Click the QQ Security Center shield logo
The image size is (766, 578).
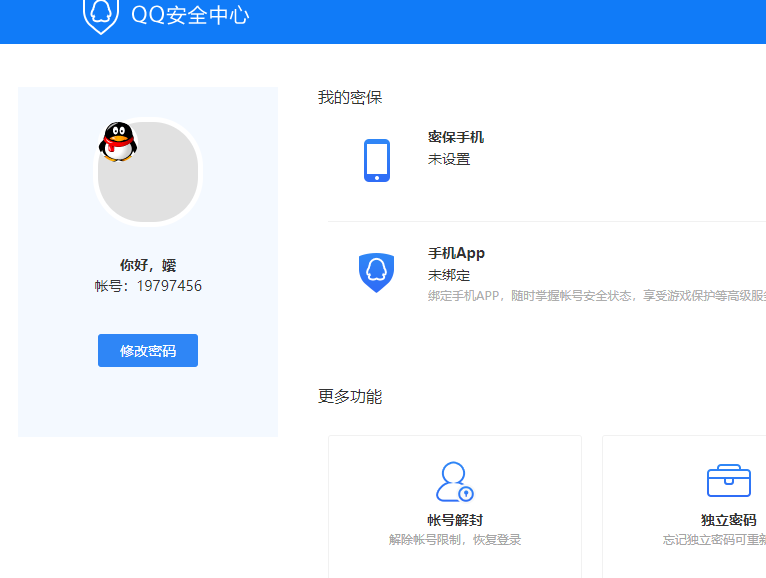coord(101,16)
